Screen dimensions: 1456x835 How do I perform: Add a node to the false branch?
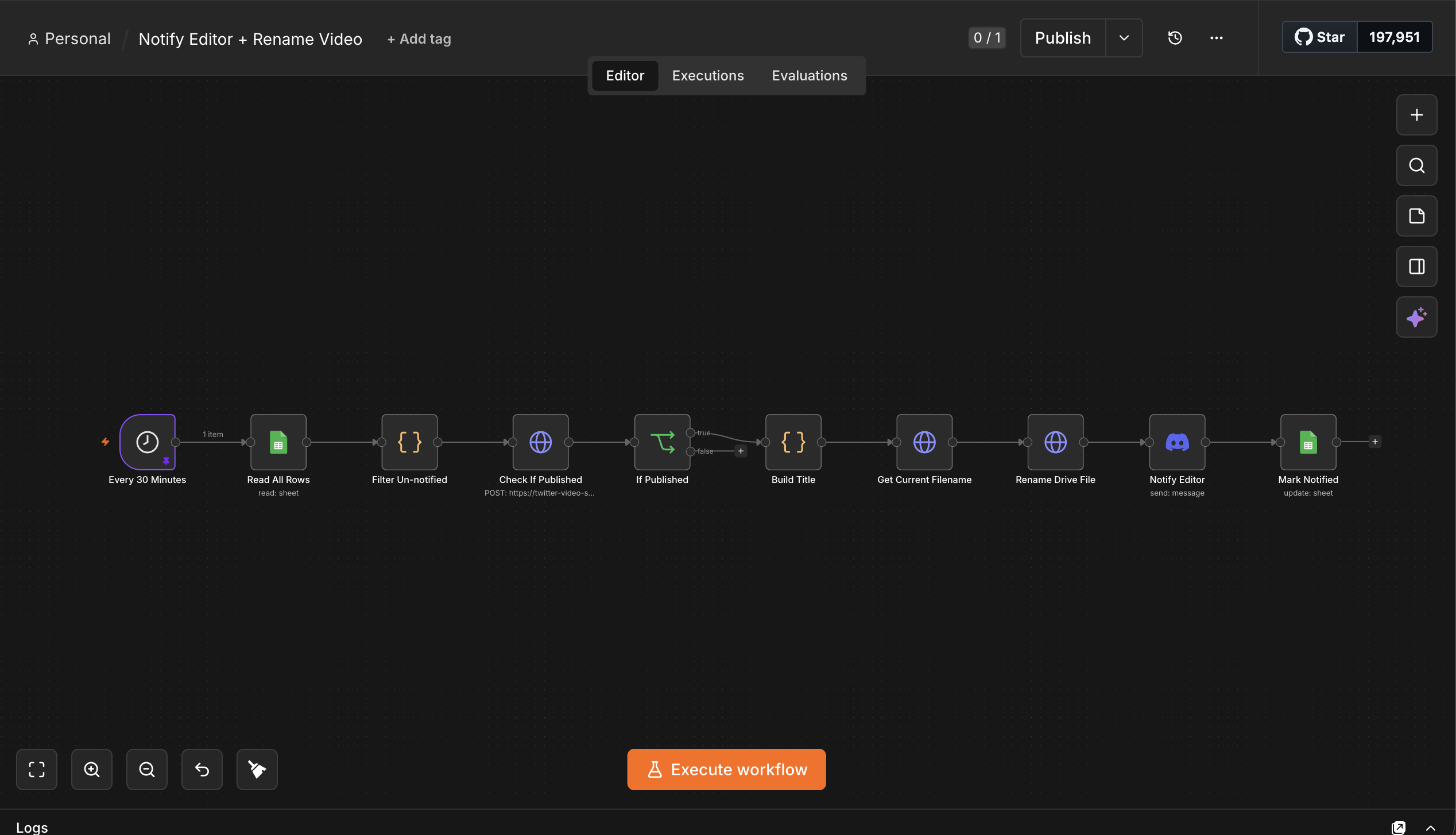(741, 451)
